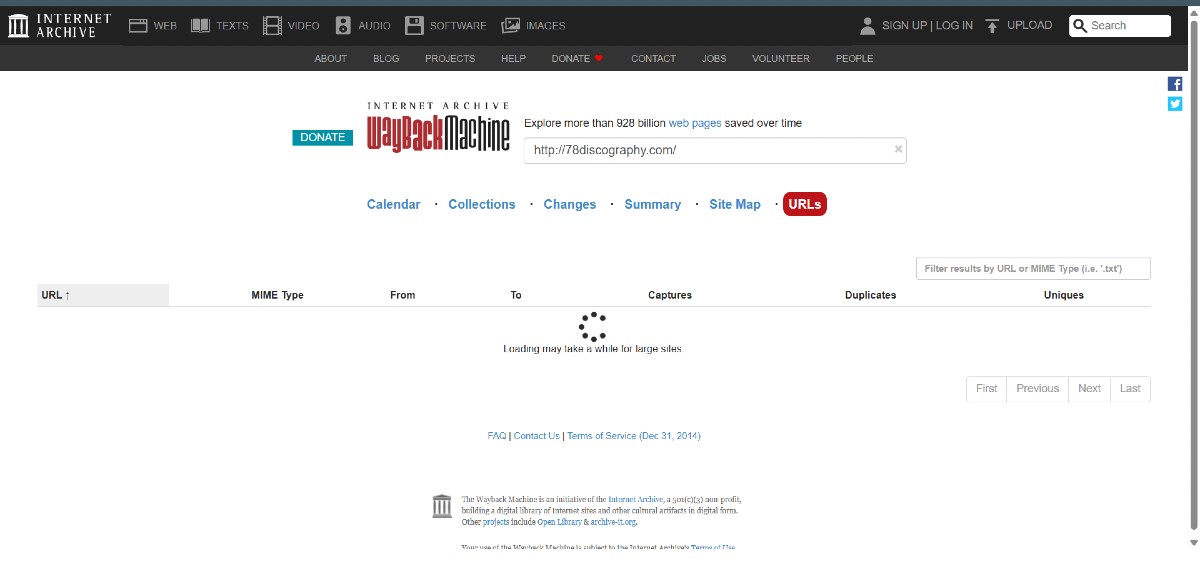Sort table by From column
Viewport: 1200px width, 568px height.
tap(403, 295)
